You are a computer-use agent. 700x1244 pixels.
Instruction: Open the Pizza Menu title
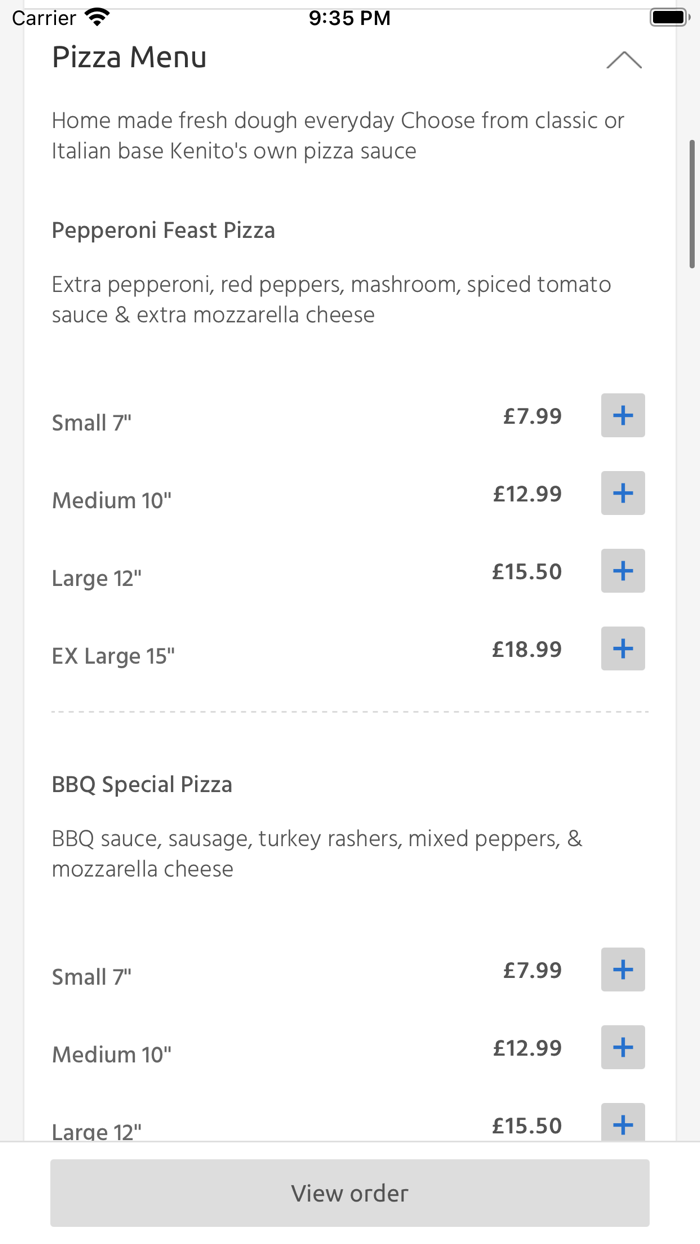click(129, 57)
